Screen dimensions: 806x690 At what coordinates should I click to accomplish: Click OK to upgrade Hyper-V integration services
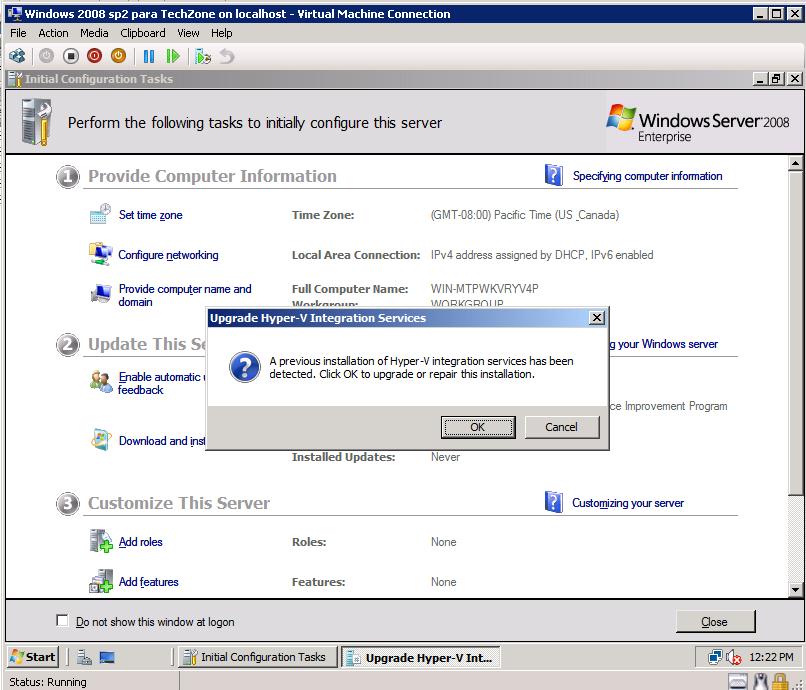[478, 426]
